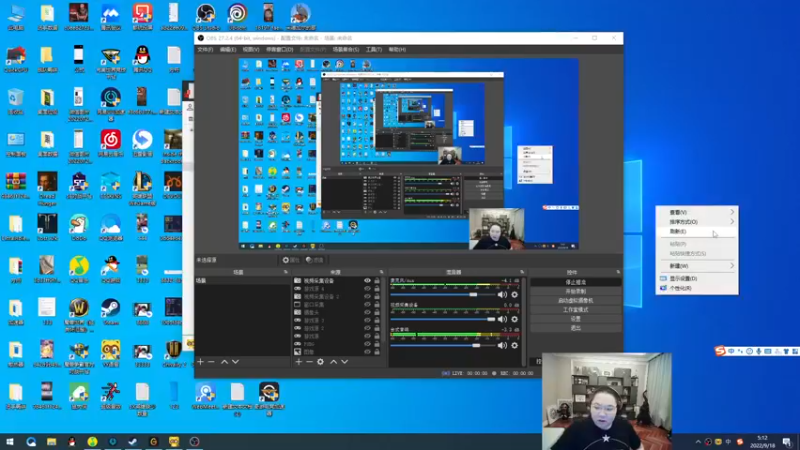Screen dimensions: 800x450
Task: Click the OBS icon in the Windows taskbar
Action: coord(194,441)
